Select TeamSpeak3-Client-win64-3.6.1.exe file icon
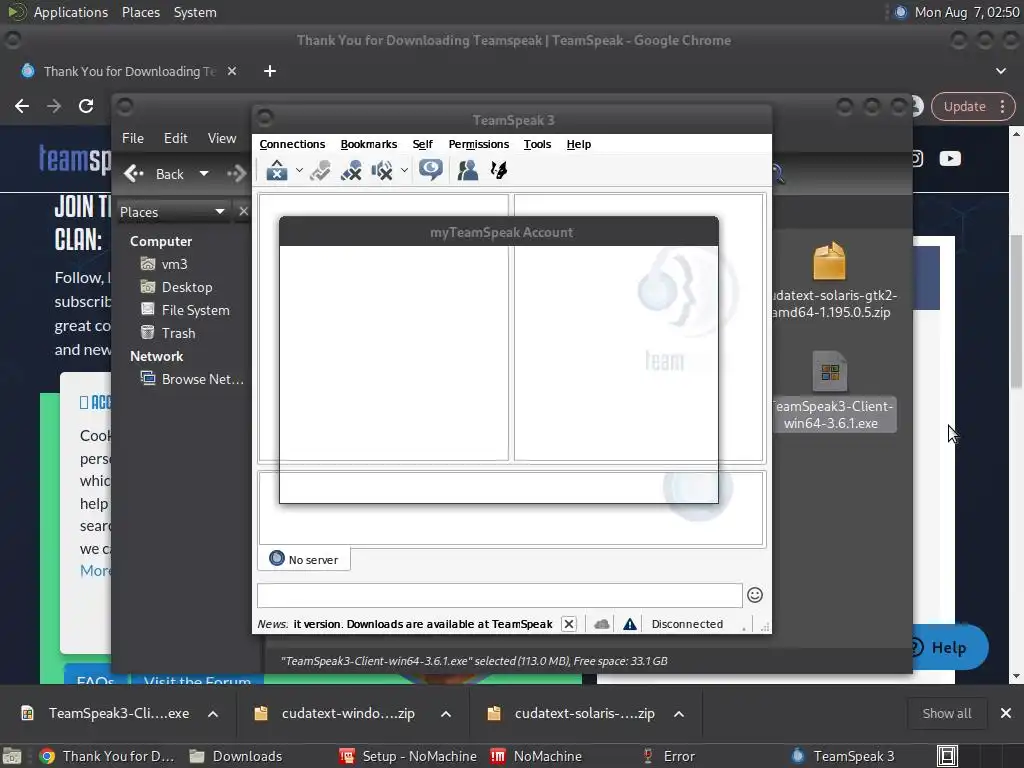This screenshot has height=768, width=1024. tap(829, 371)
